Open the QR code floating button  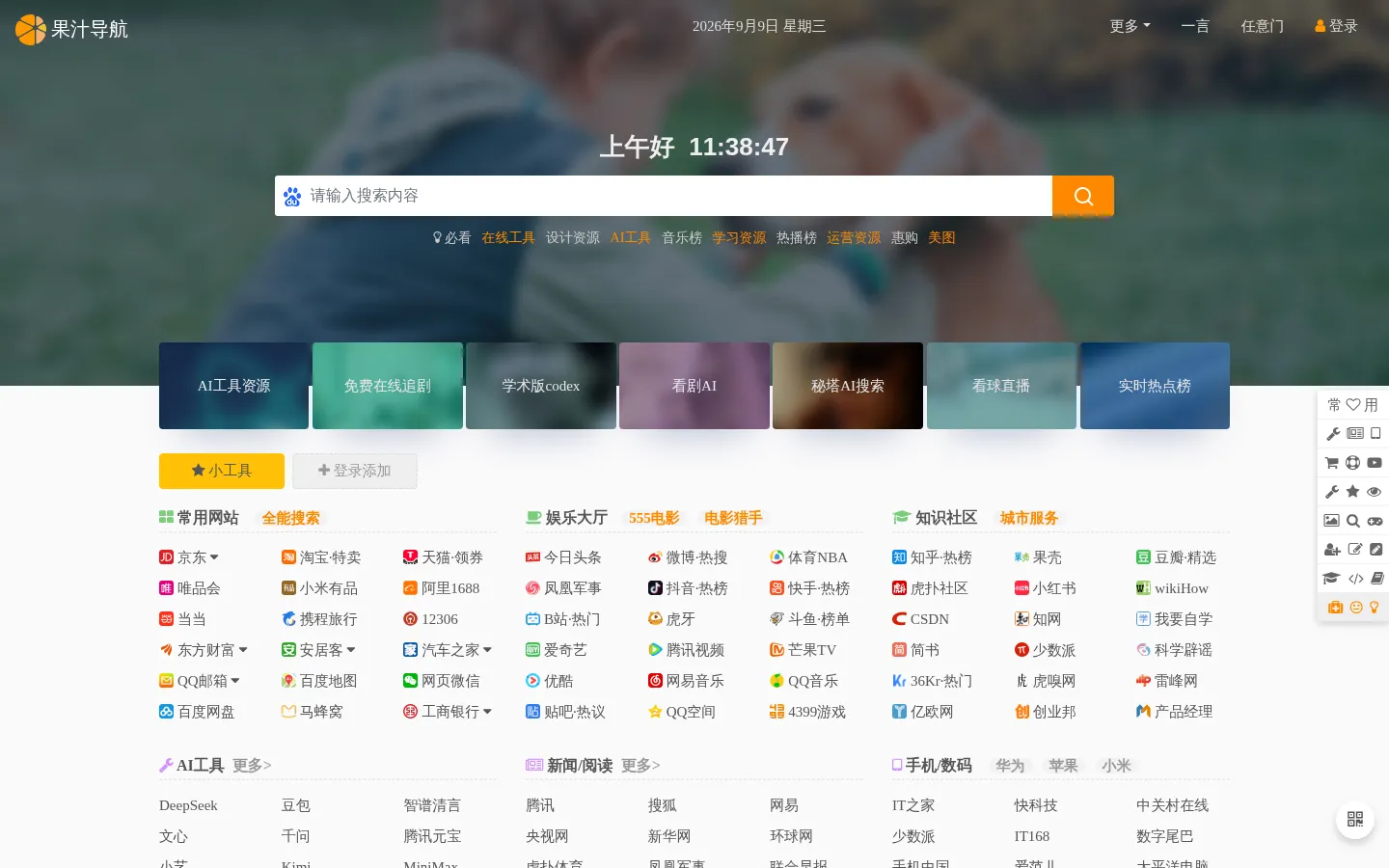(1354, 819)
